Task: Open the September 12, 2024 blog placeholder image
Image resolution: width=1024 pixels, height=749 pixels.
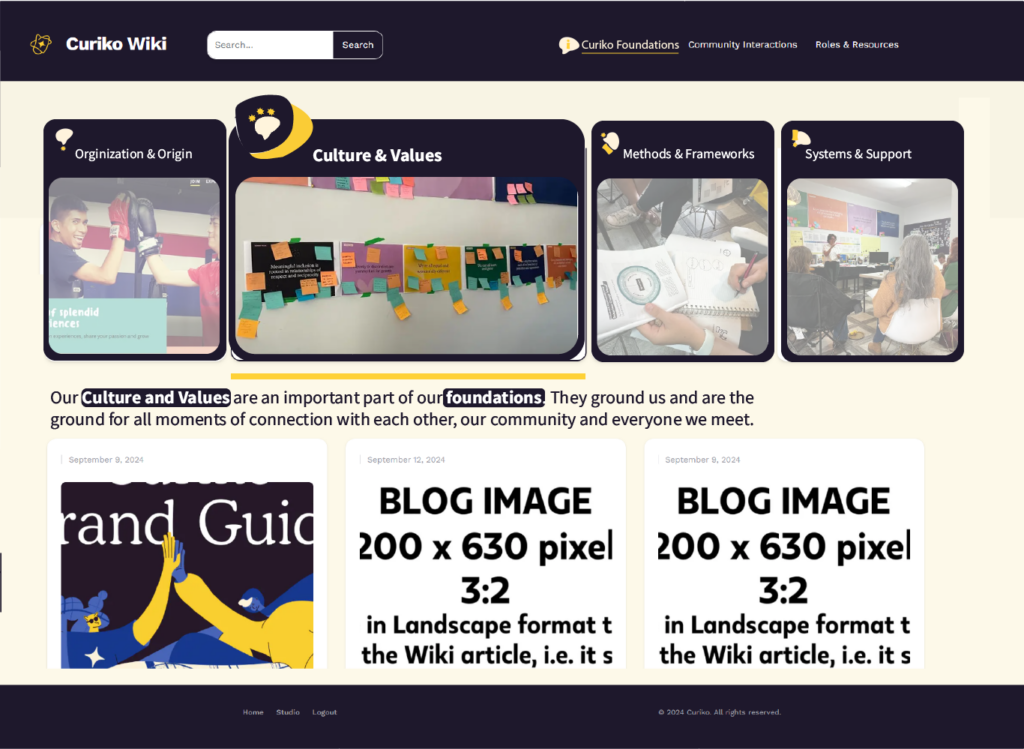Action: [x=485, y=575]
